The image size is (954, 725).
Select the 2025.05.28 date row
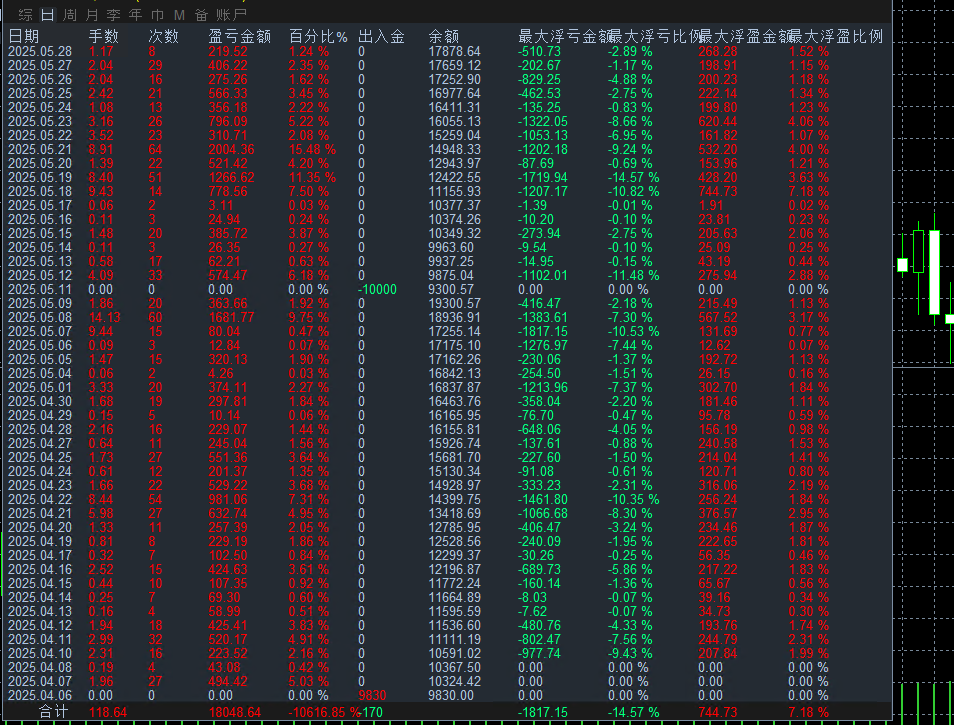pos(40,48)
